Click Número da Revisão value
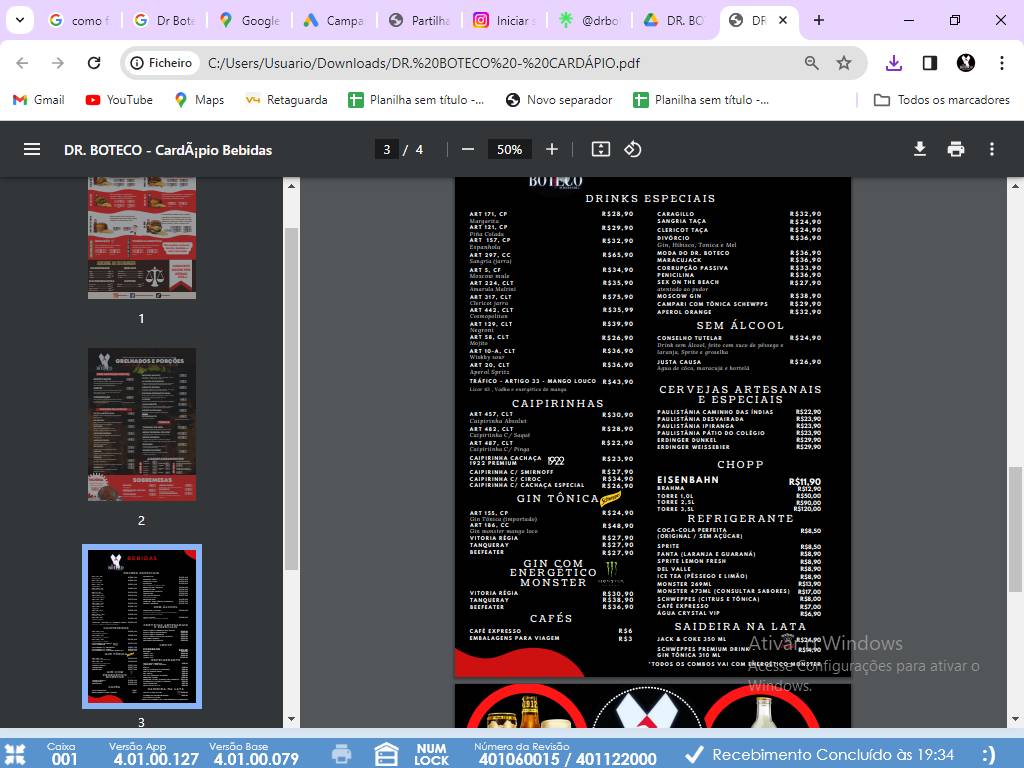Image resolution: width=1024 pixels, height=768 pixels. [567, 759]
